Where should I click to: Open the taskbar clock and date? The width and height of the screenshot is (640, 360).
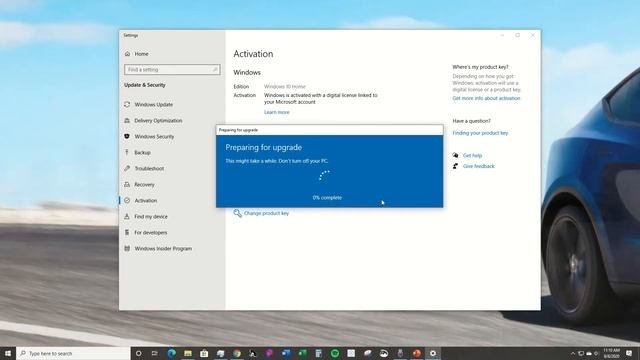click(x=611, y=353)
